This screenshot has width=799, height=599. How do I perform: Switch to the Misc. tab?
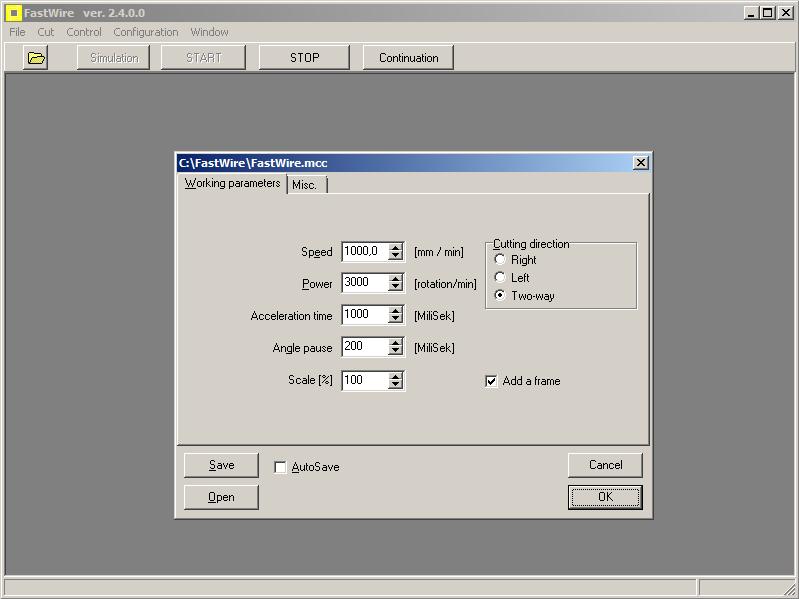[305, 185]
